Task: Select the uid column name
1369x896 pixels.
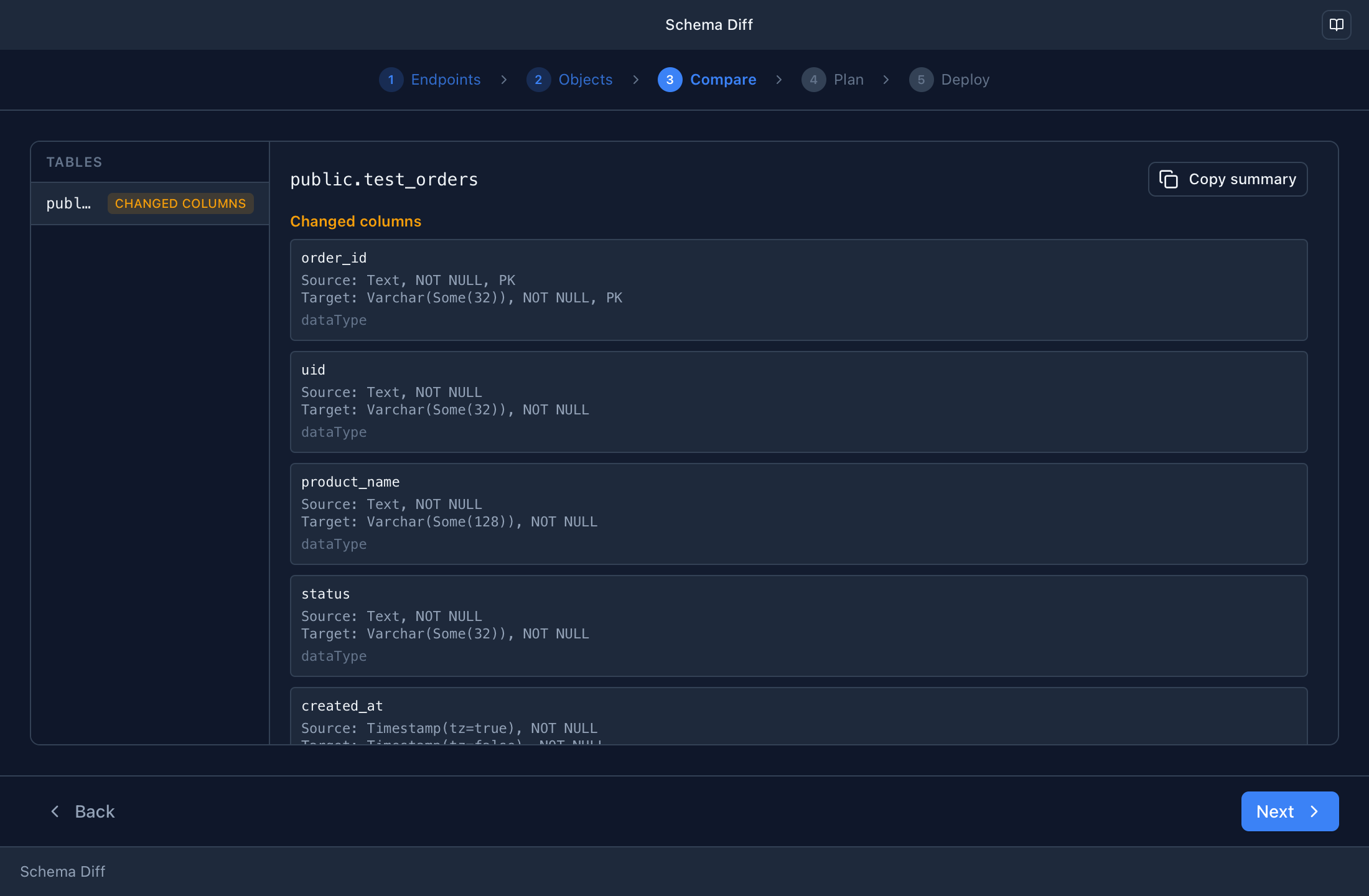Action: (313, 370)
